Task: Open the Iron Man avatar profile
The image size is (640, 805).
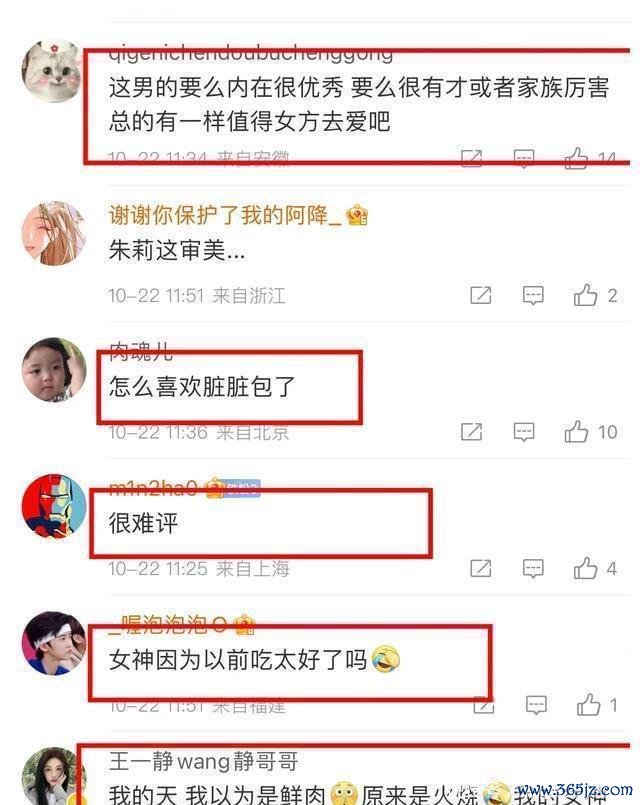Action: (54, 506)
